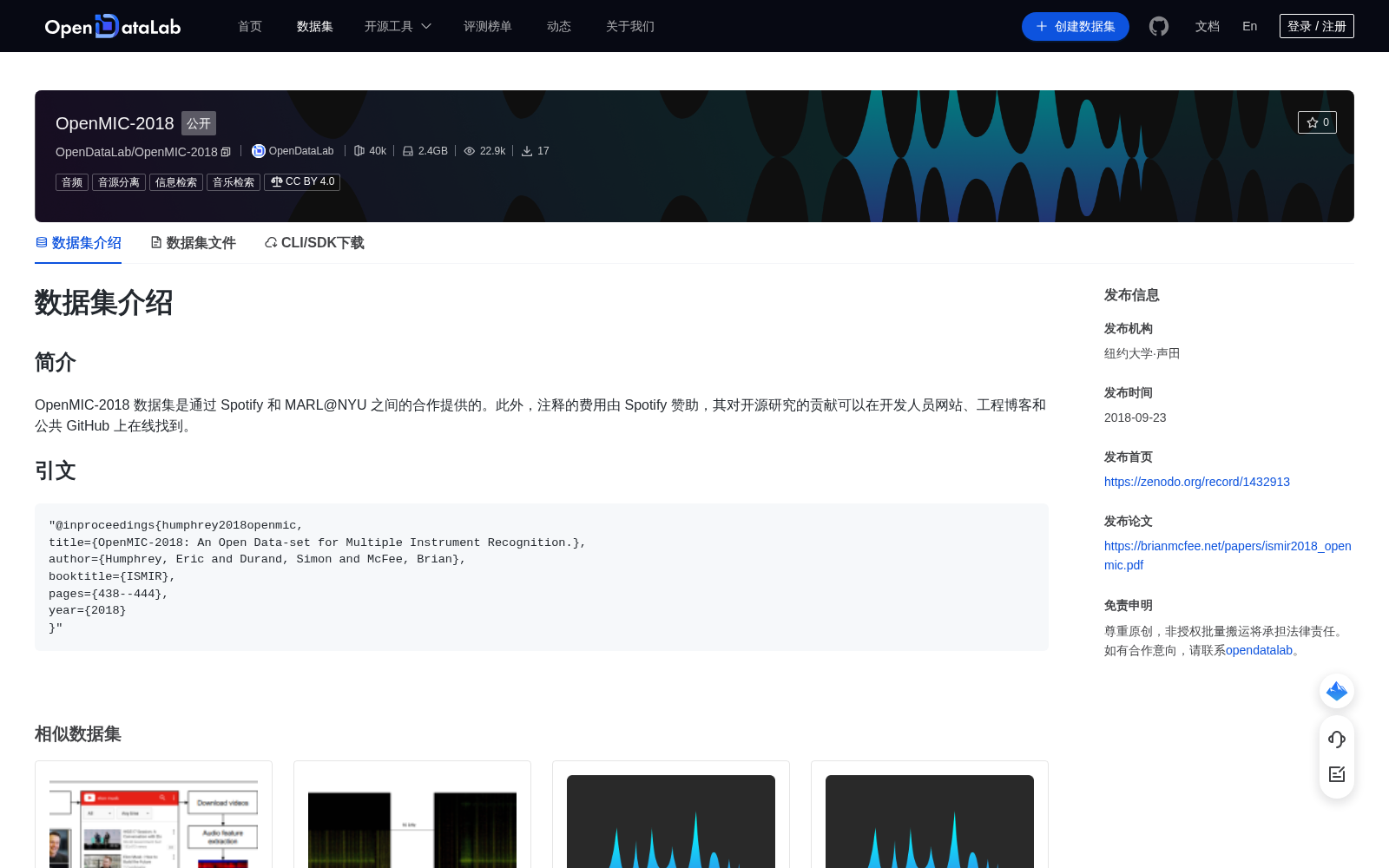Open the first similar dataset thumbnail

coord(154,822)
